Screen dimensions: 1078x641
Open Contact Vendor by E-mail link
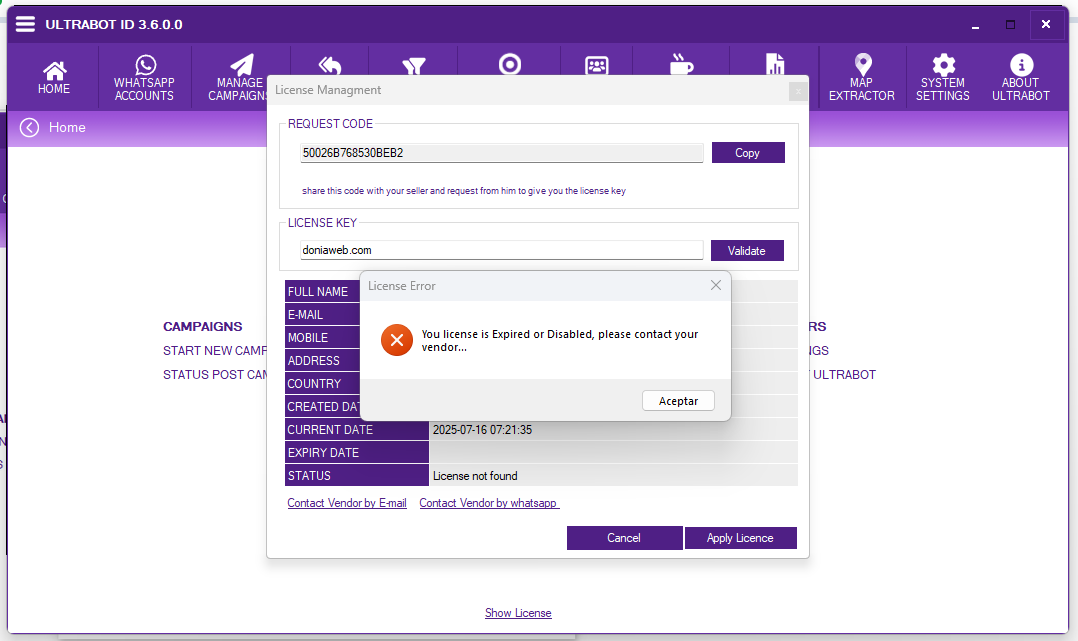(346, 503)
